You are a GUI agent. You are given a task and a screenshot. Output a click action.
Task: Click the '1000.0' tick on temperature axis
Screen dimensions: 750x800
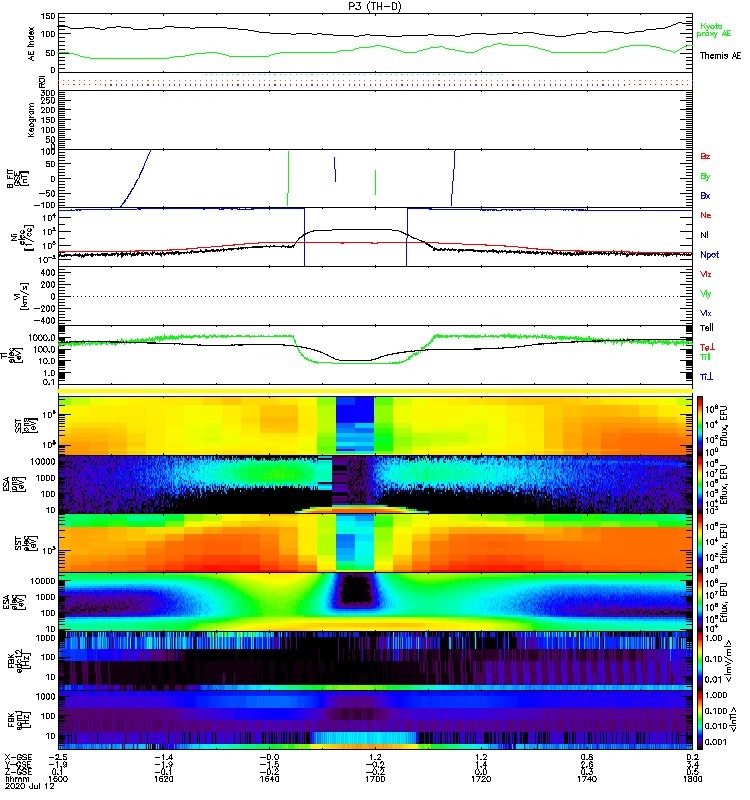click(42, 338)
